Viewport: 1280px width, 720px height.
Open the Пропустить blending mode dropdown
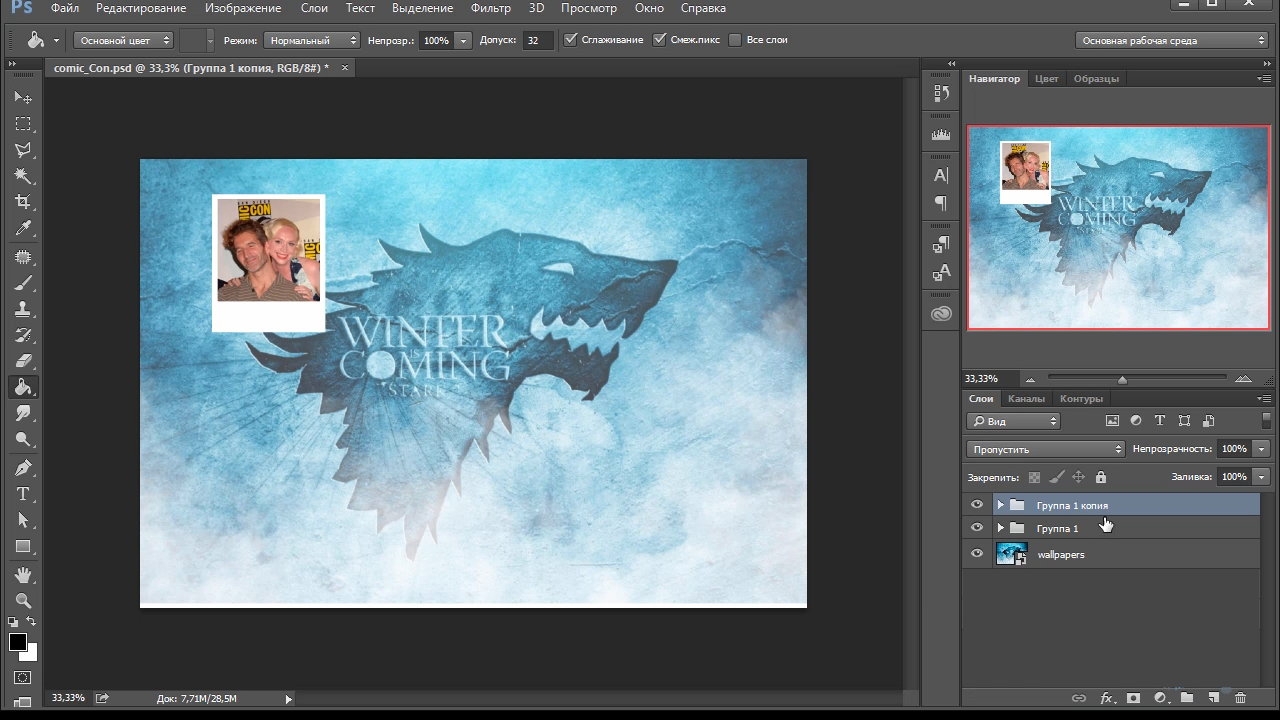[x=1046, y=449]
